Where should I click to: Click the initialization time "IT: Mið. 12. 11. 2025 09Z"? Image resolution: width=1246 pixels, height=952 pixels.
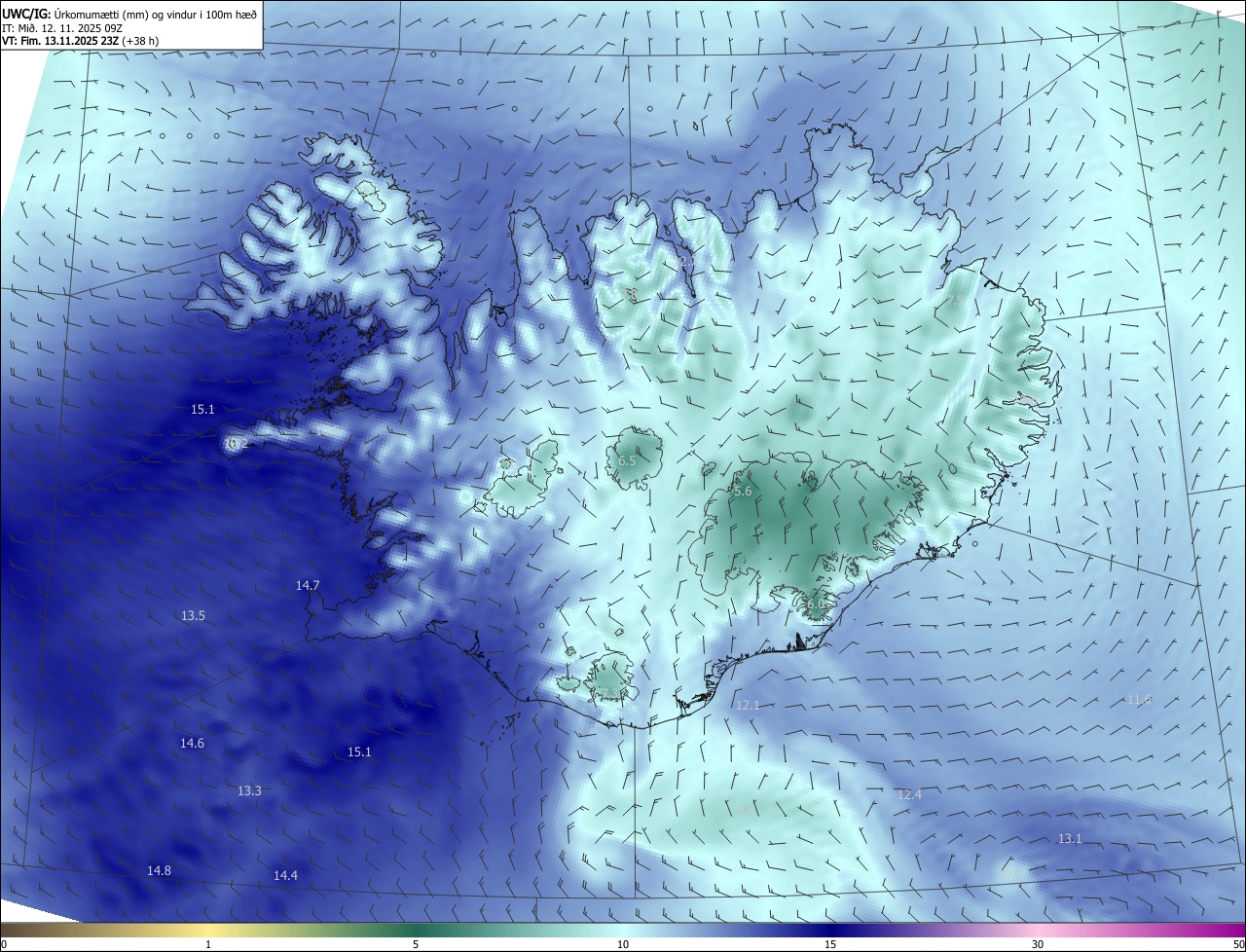pyautogui.click(x=62, y=28)
